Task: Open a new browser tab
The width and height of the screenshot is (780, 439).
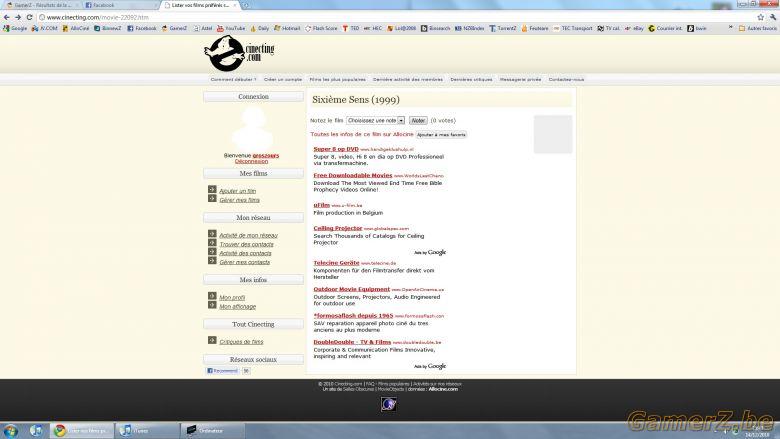Action: [x=246, y=5]
